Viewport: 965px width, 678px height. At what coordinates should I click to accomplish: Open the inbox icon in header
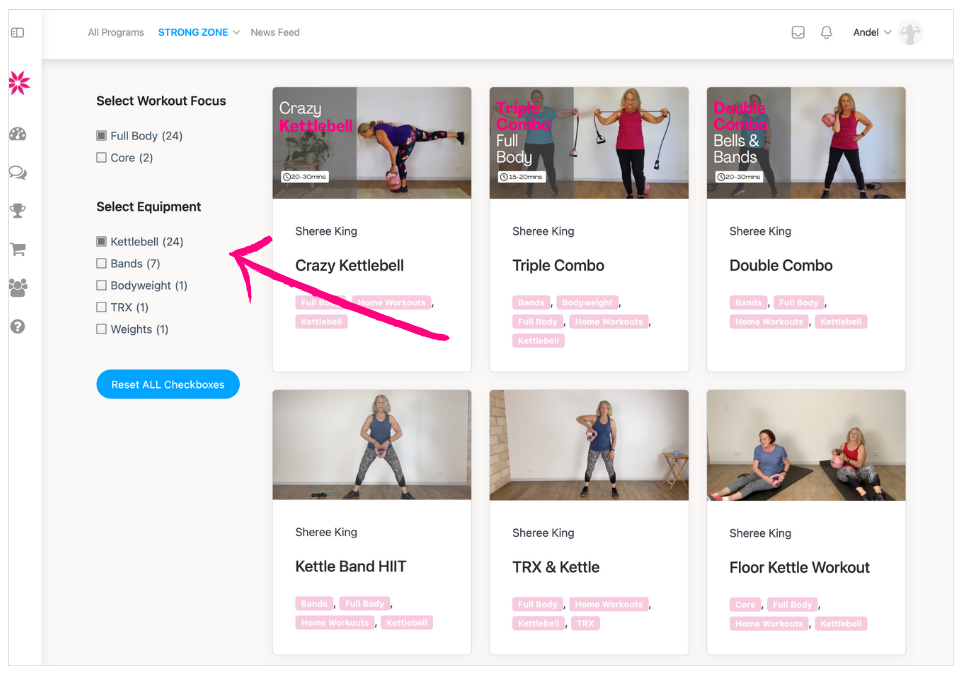pyautogui.click(x=798, y=33)
